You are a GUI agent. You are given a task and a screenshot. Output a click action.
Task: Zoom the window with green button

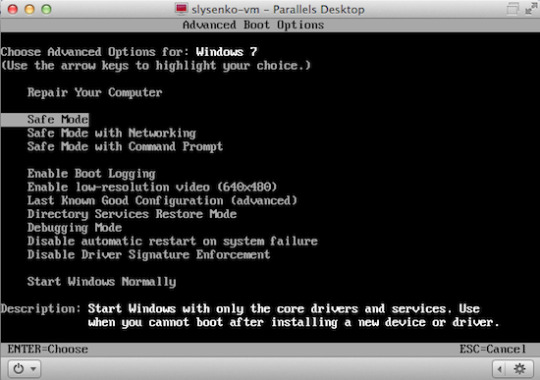coord(46,9)
